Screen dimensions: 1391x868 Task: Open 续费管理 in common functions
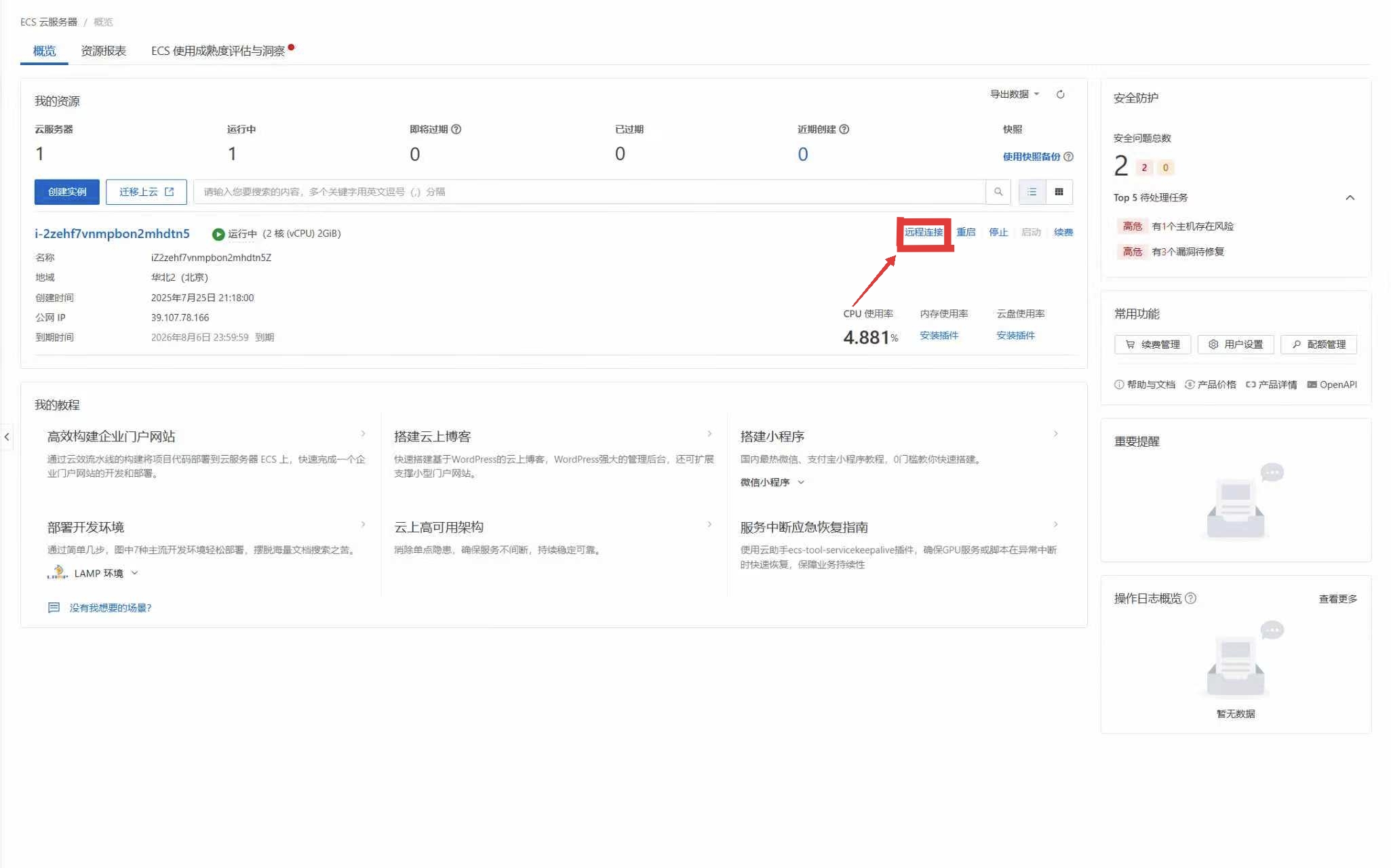pos(1153,344)
